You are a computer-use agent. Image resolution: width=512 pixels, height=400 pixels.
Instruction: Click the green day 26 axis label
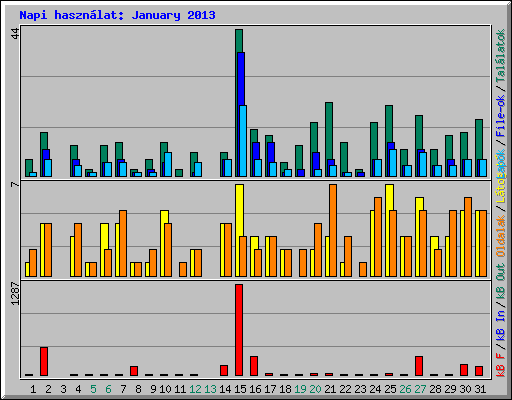pos(405,389)
